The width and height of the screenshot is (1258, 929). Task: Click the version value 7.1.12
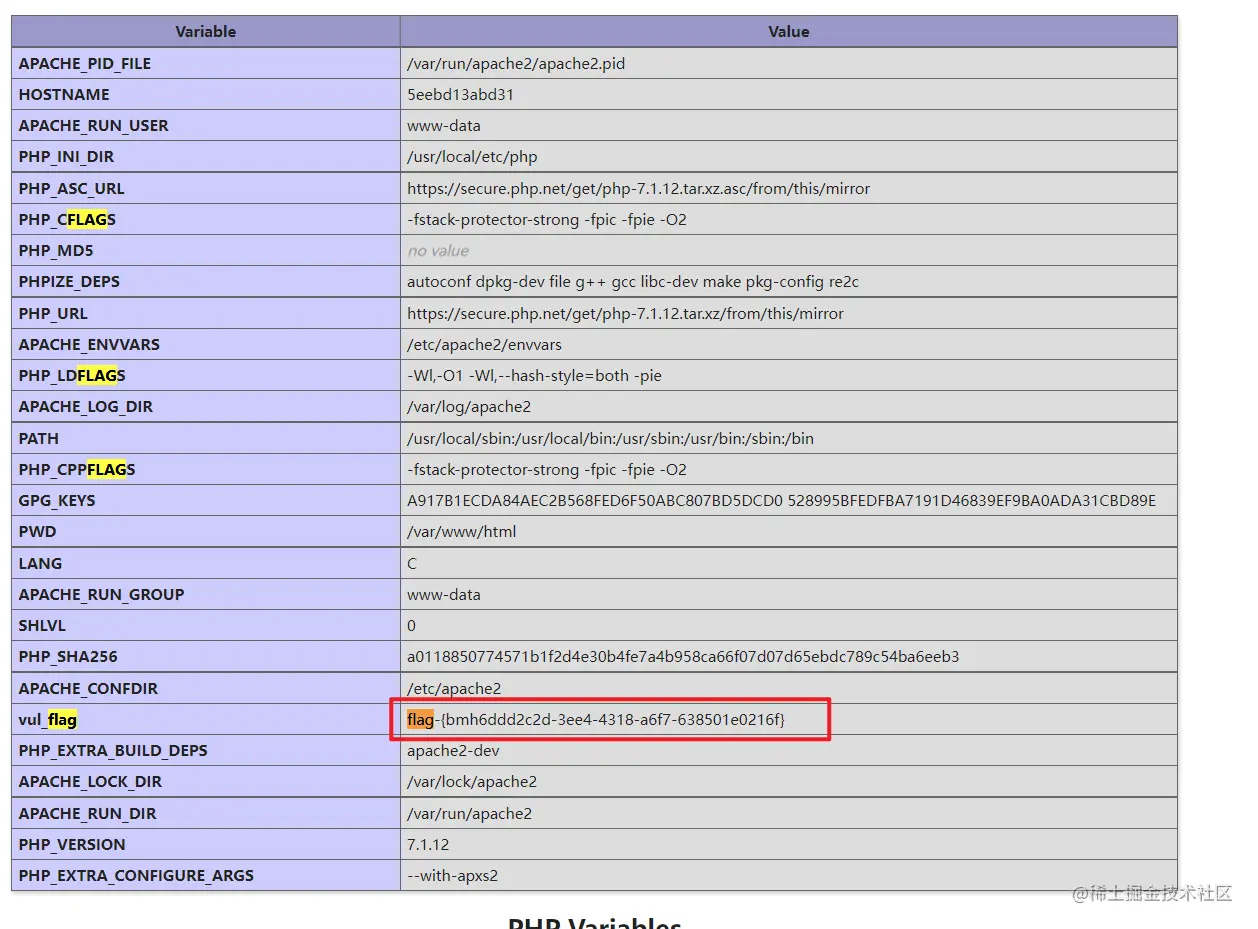coord(428,845)
